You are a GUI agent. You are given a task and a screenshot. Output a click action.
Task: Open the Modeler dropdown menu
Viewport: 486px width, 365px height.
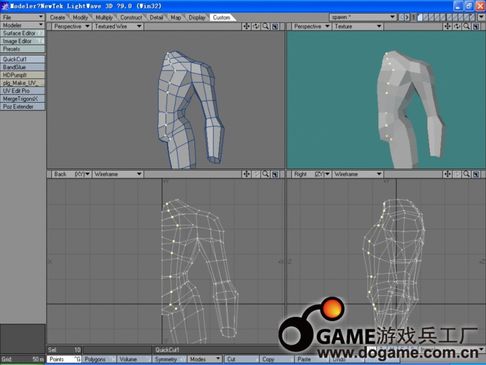point(22,25)
